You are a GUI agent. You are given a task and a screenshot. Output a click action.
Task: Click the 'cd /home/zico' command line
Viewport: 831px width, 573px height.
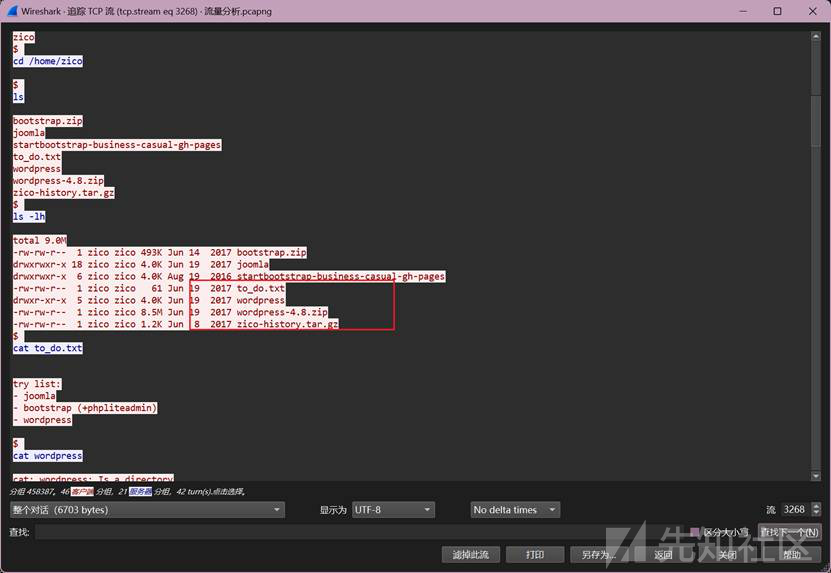[48, 61]
